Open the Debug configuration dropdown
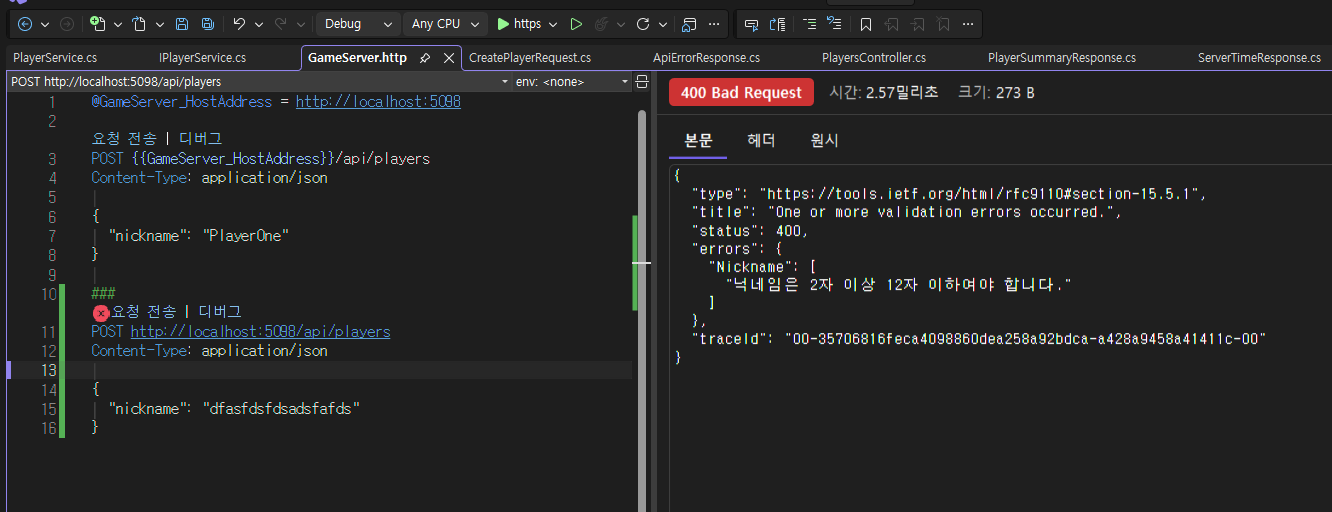The height and width of the screenshot is (512, 1332). point(359,23)
